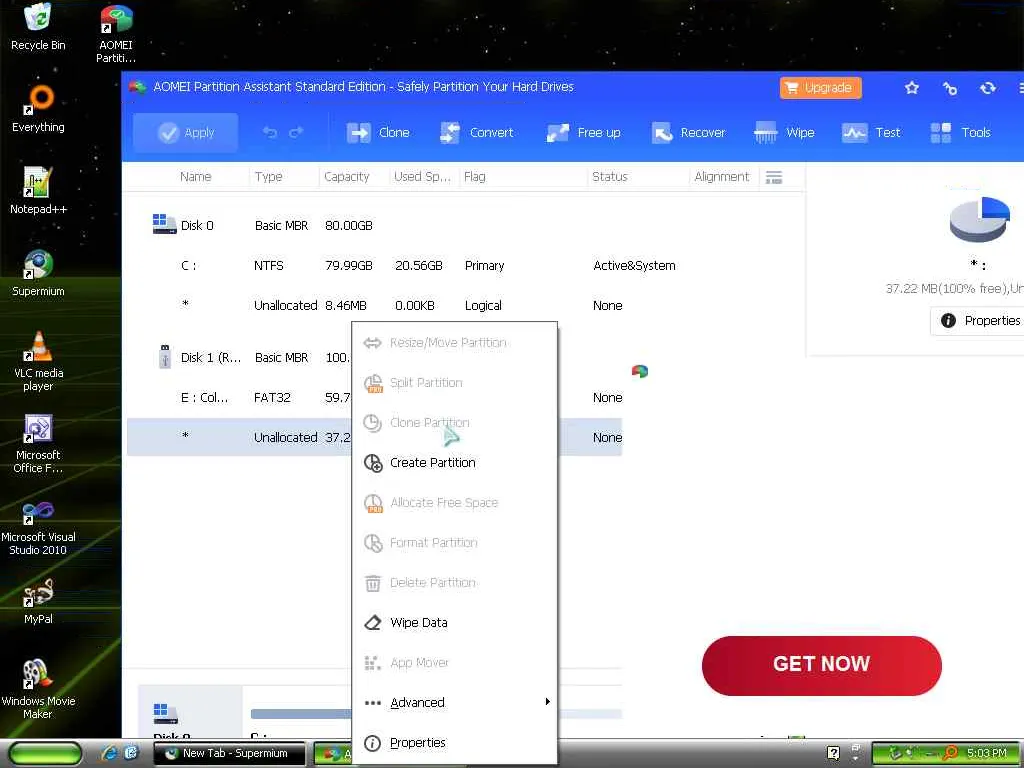Open the column settings list icon

(774, 177)
